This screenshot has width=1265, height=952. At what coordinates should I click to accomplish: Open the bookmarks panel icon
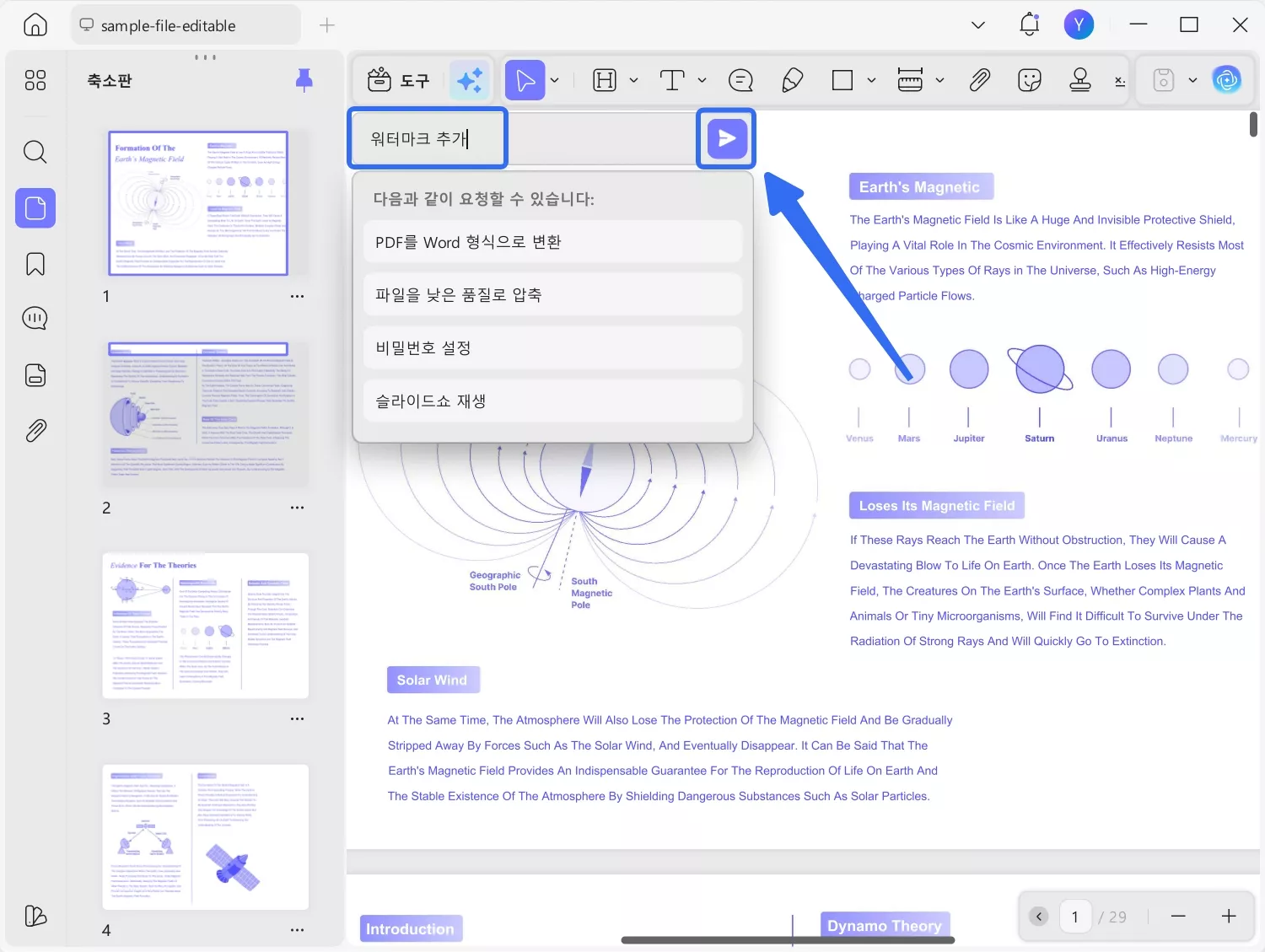click(35, 264)
